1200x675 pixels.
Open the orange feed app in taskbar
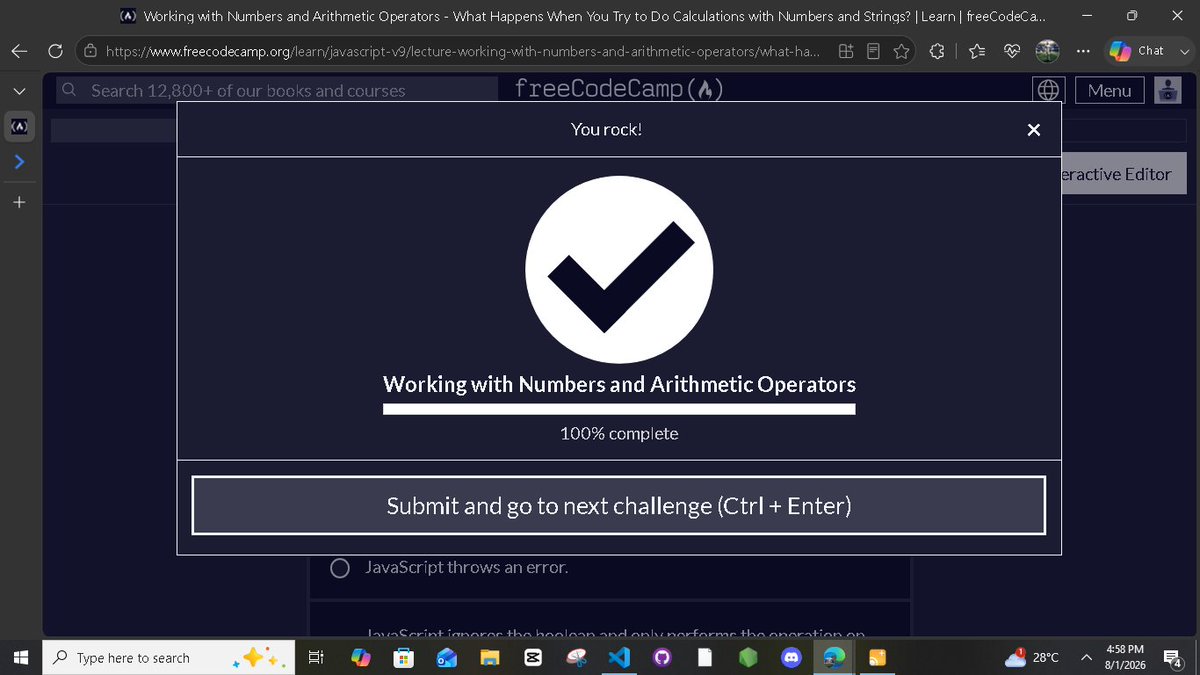tap(877, 657)
